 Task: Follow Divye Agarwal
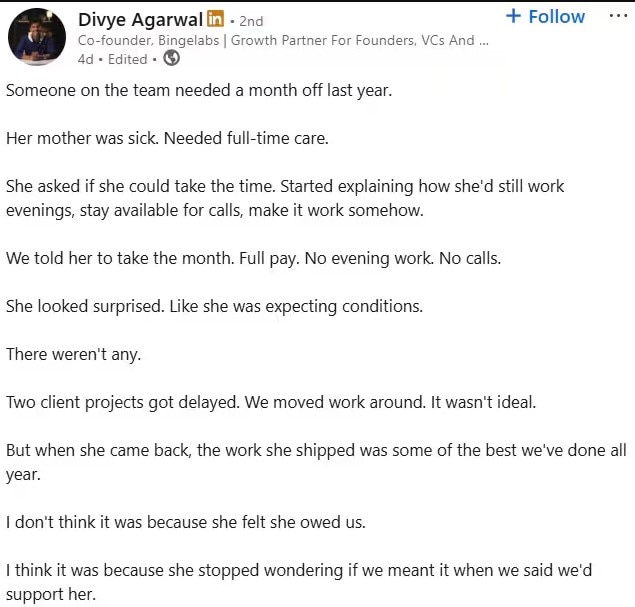tap(545, 16)
